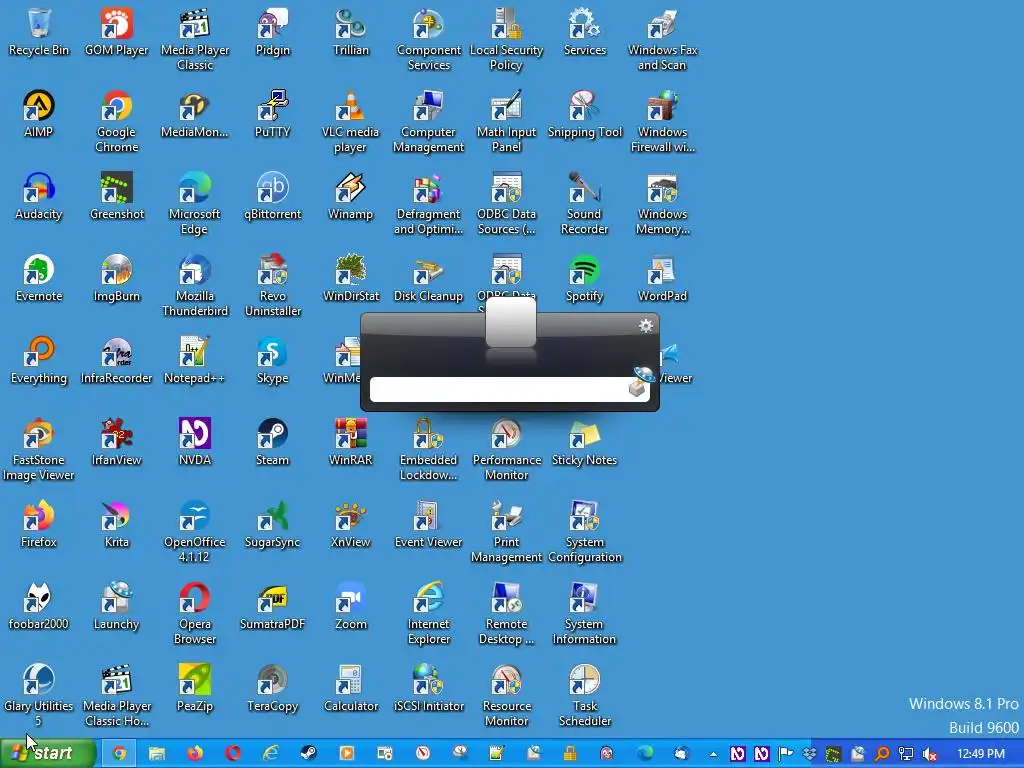Expand hidden system tray icons arrow
Viewport: 1024px width, 768px height.
click(713, 754)
